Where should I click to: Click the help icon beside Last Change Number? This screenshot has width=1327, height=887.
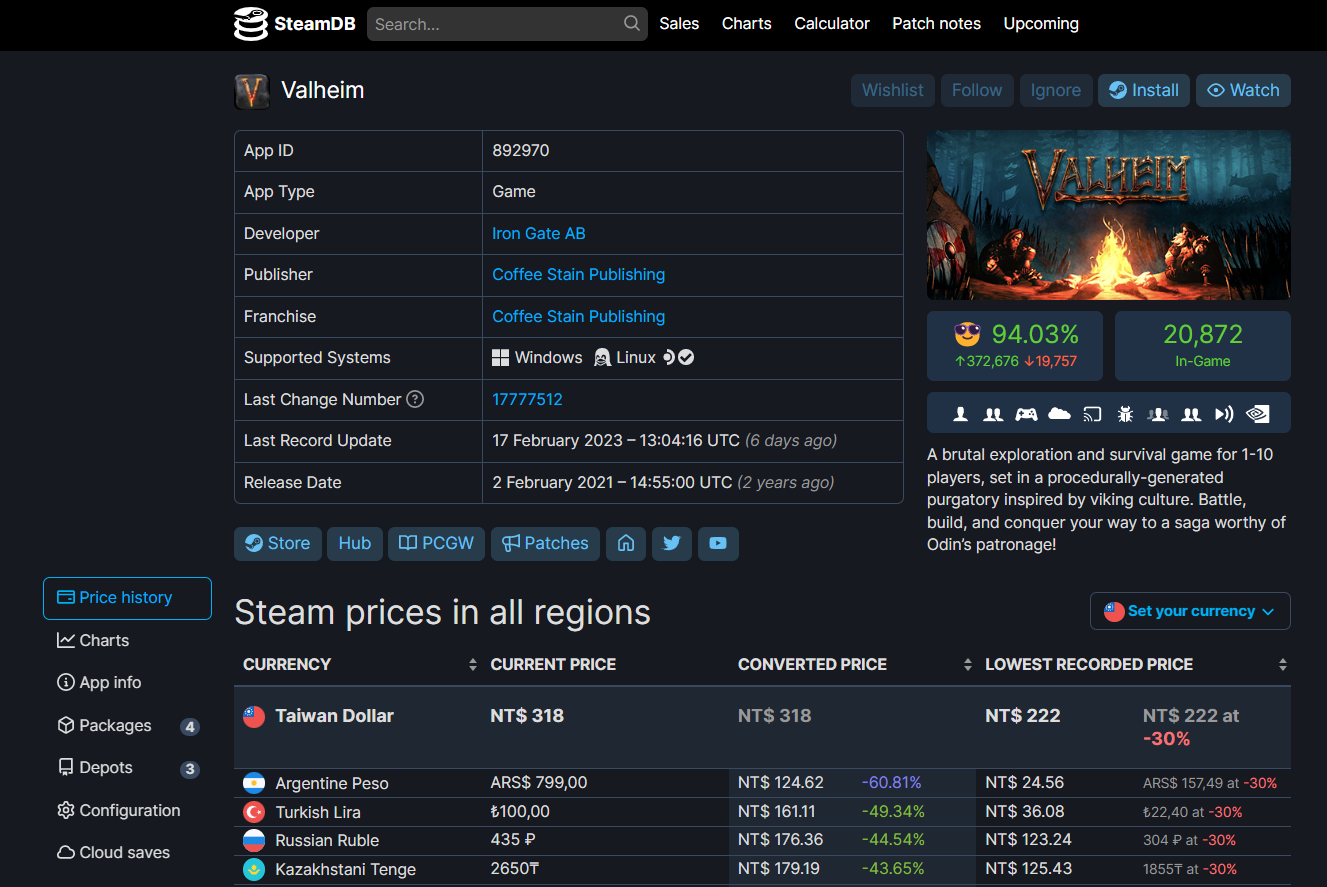tap(415, 399)
